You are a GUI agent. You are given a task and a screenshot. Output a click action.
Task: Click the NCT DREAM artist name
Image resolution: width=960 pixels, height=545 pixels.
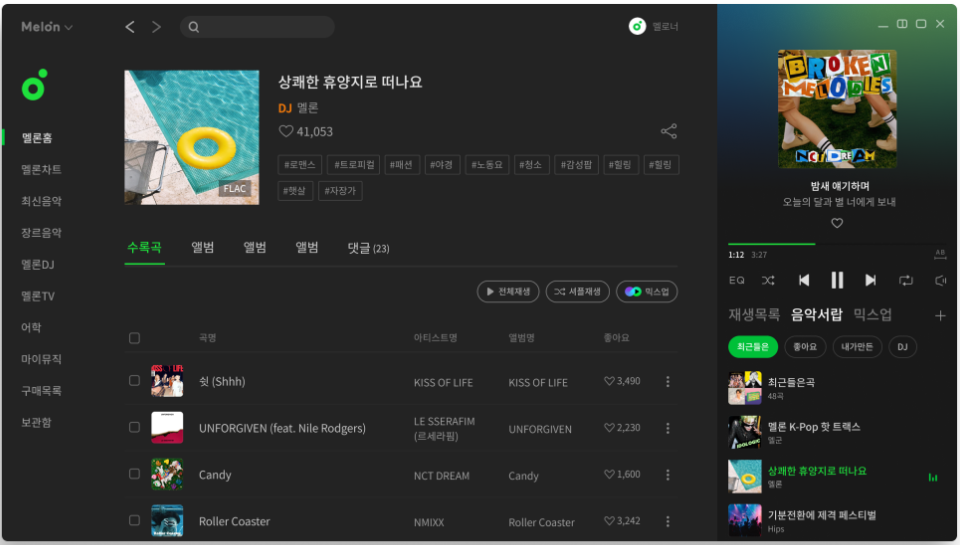pos(441,476)
